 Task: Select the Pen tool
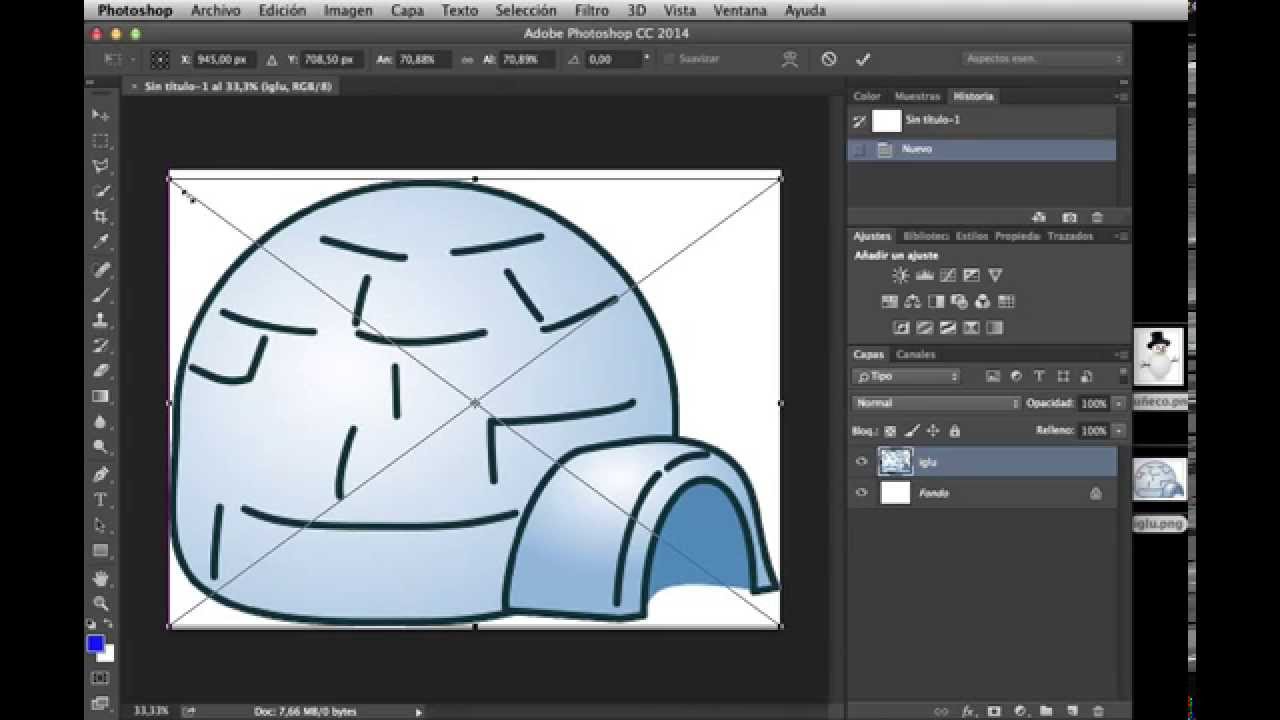tap(100, 474)
